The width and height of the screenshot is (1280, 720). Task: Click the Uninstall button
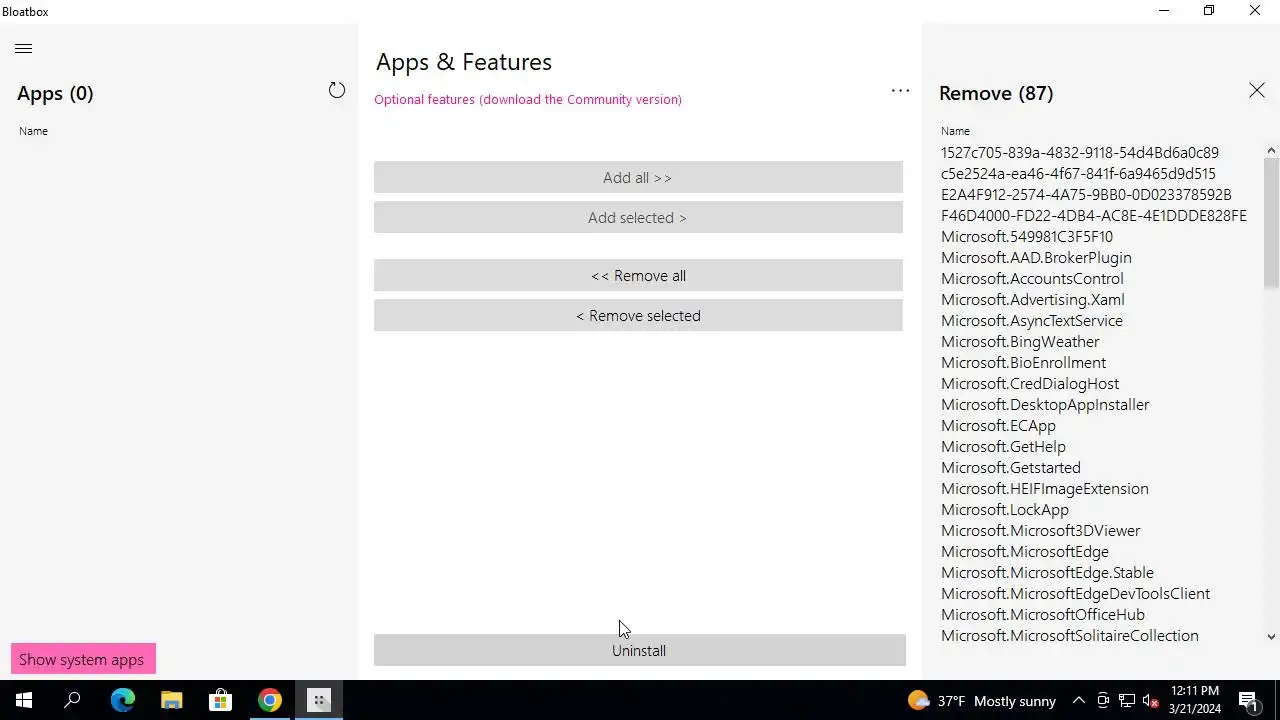(640, 650)
